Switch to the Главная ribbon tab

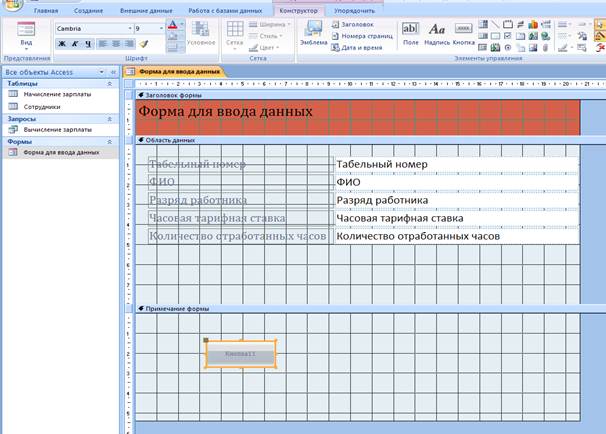46,9
